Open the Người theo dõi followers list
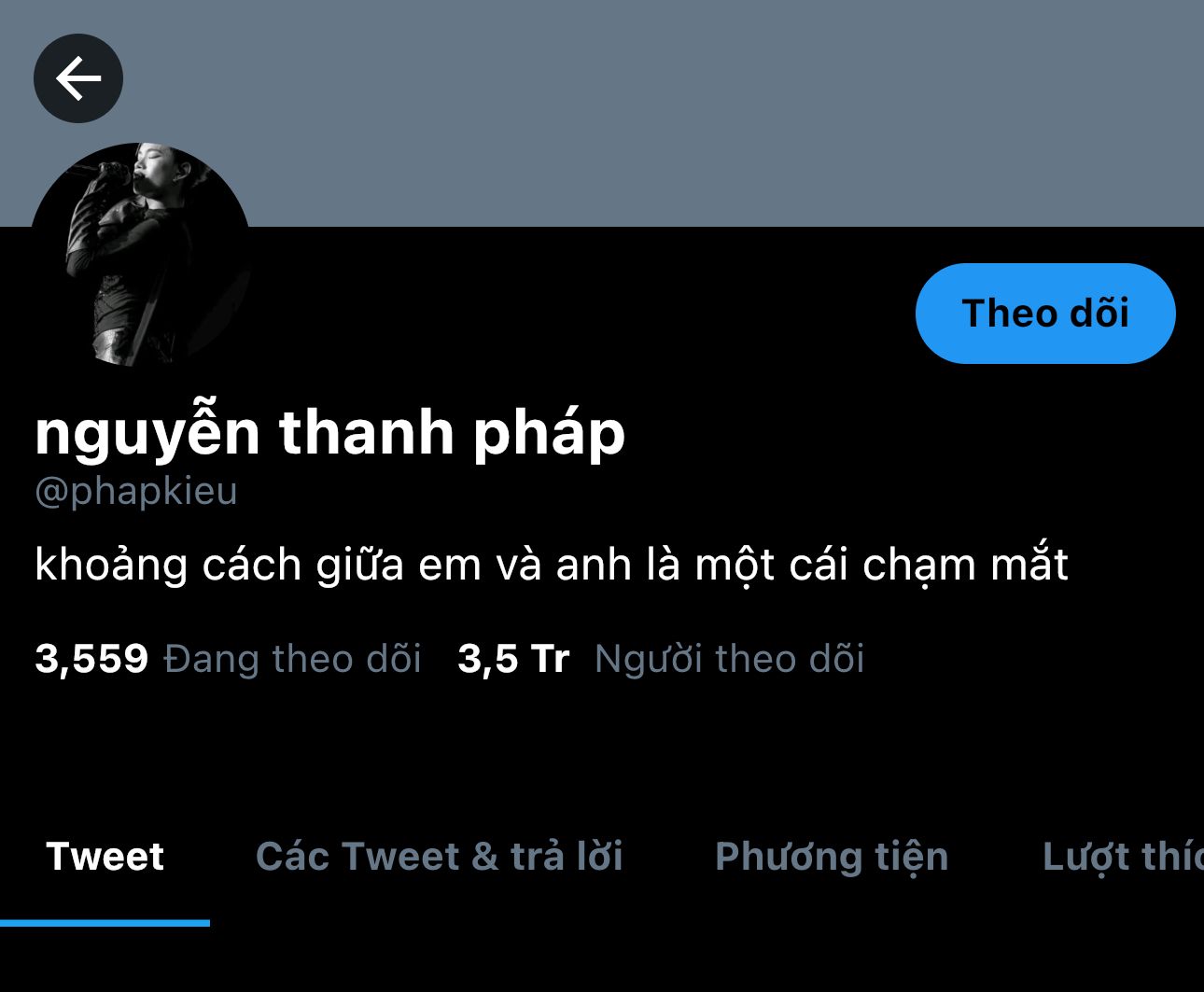 (729, 659)
